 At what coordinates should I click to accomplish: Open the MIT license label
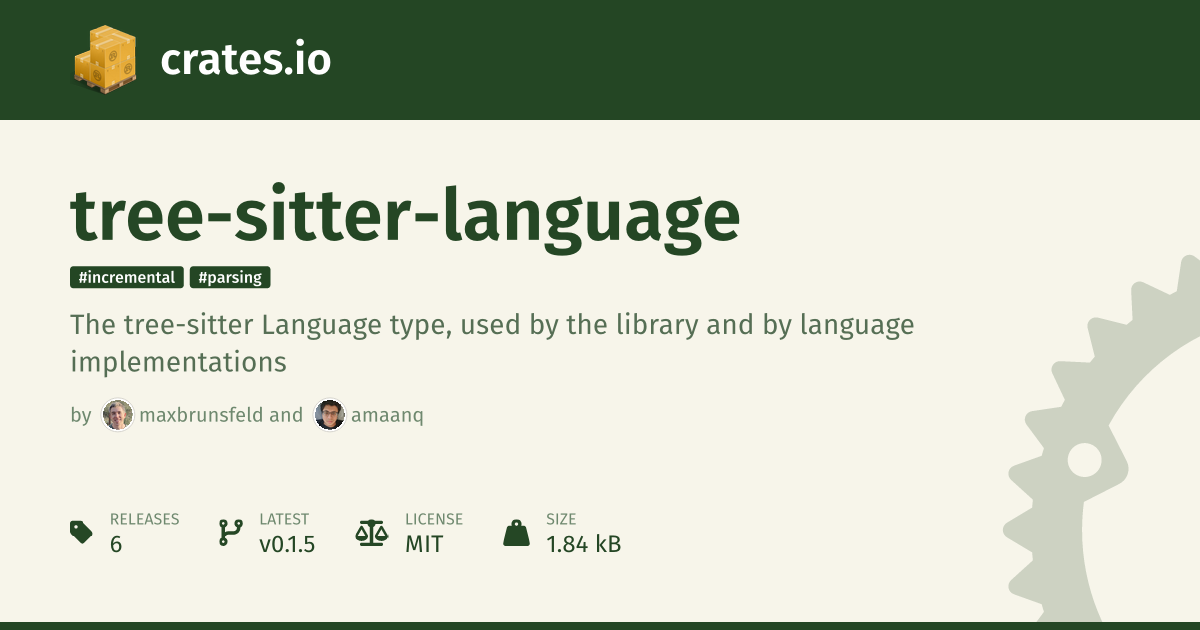coord(424,544)
